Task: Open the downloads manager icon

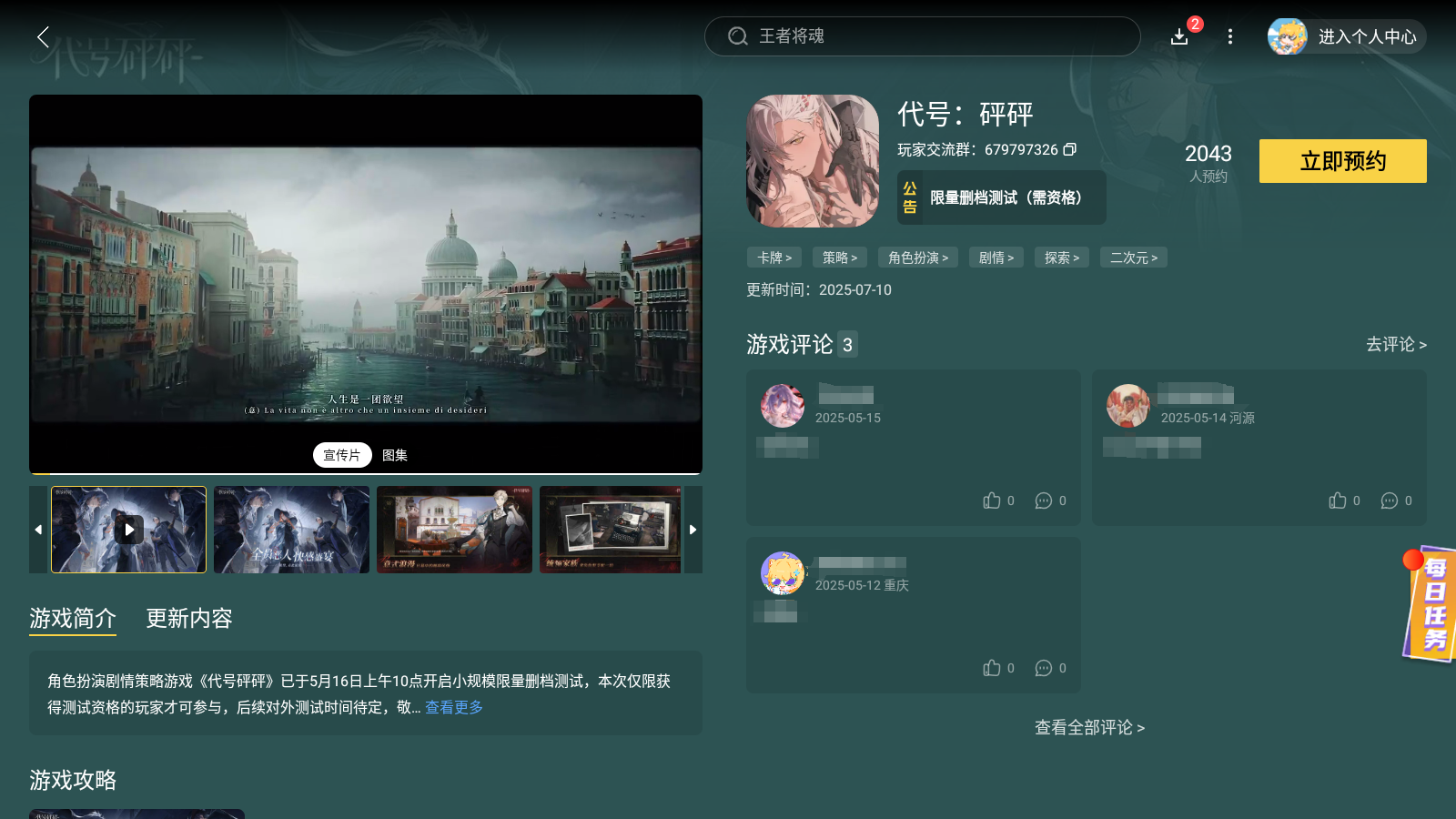Action: click(x=1179, y=36)
